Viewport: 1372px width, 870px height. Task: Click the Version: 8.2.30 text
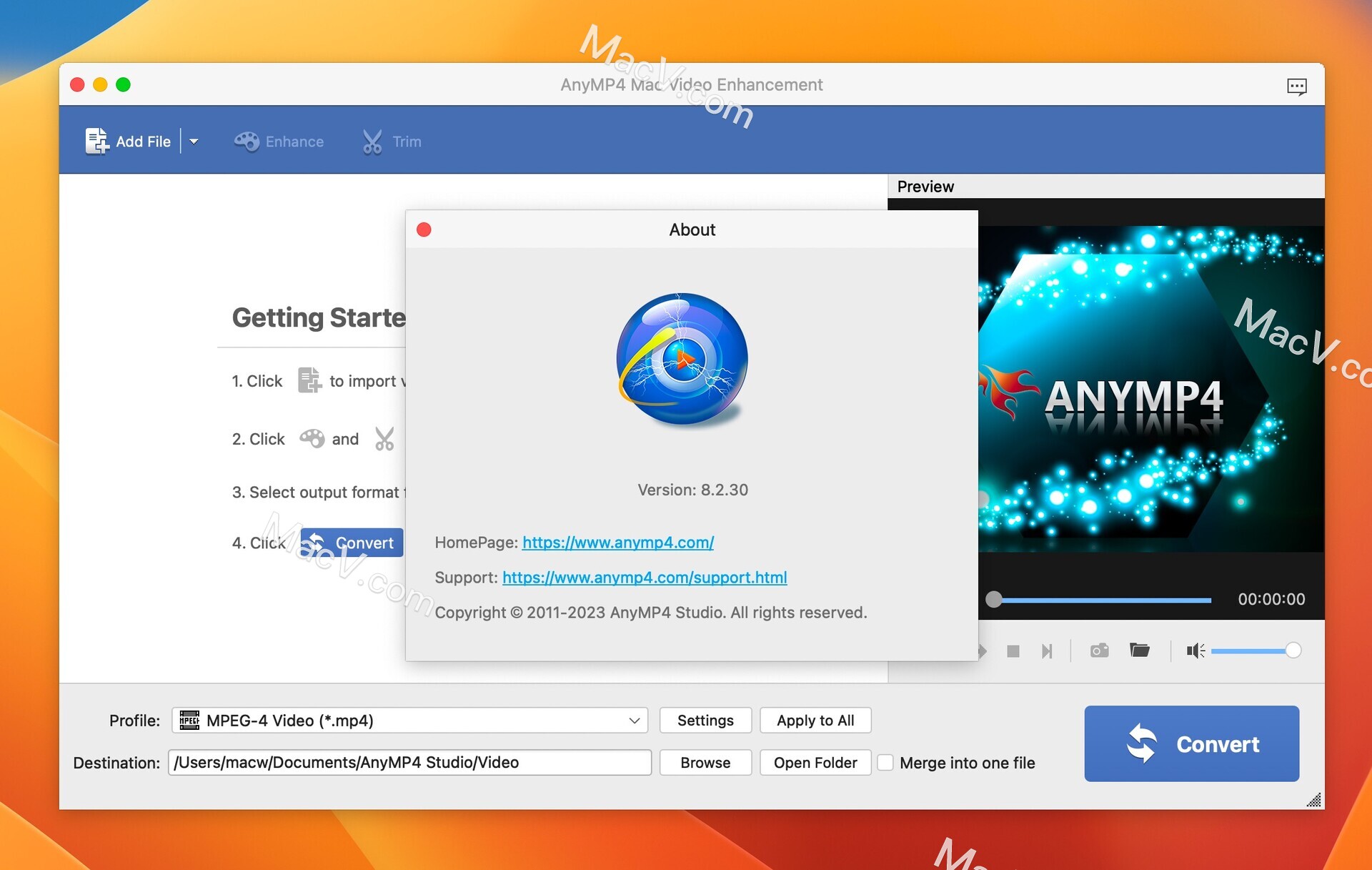point(692,490)
